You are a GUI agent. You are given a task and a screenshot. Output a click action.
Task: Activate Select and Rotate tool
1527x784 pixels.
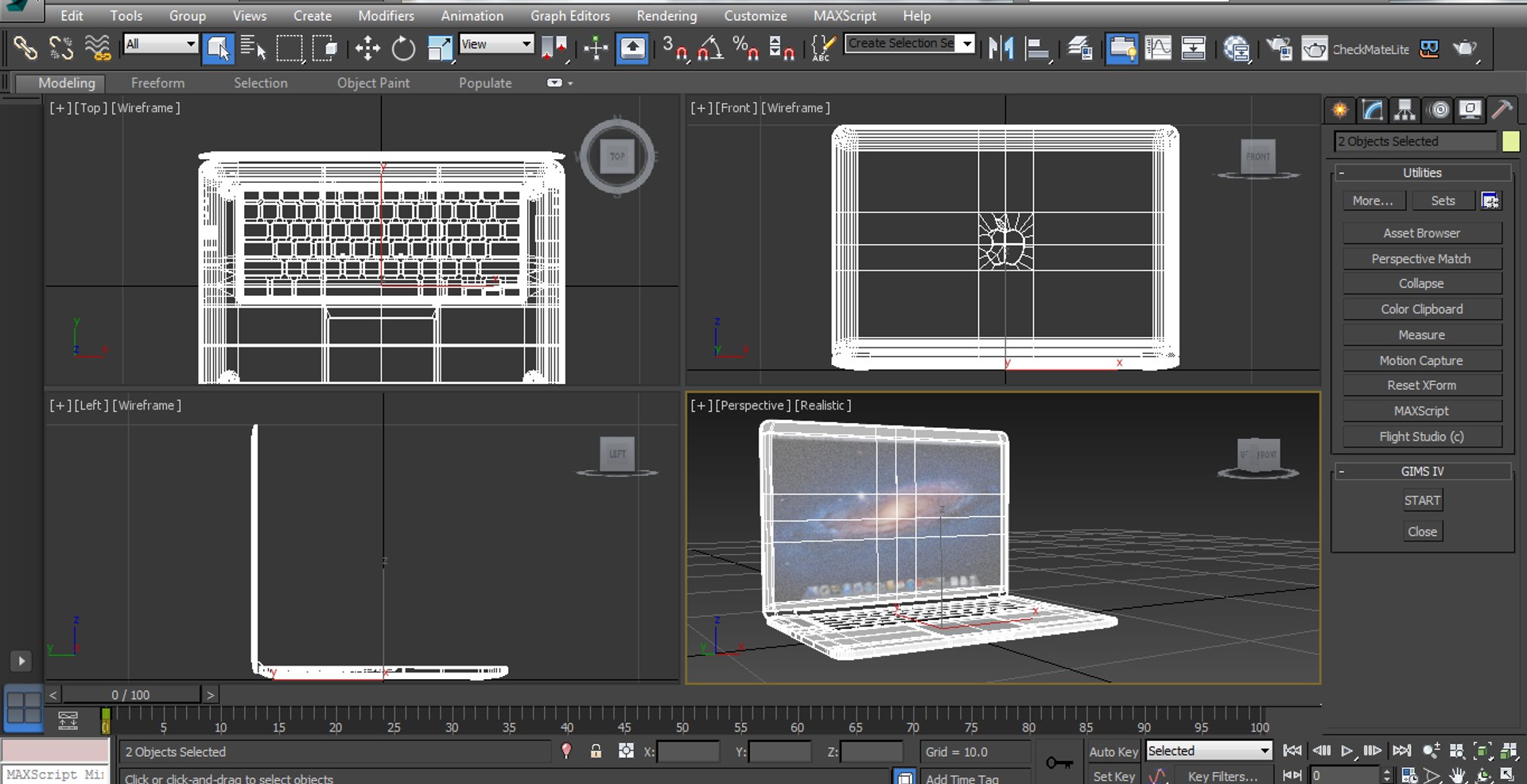403,49
